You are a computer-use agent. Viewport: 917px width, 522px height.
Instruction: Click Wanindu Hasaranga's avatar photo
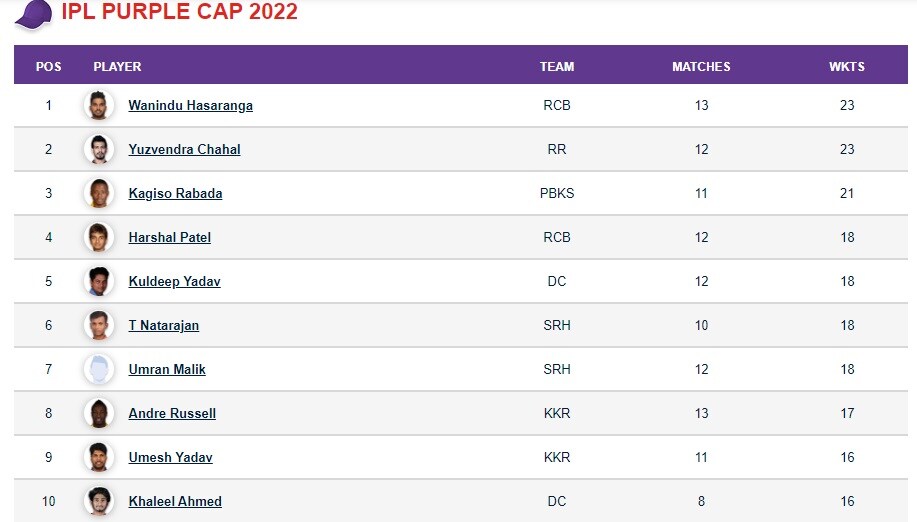(99, 105)
